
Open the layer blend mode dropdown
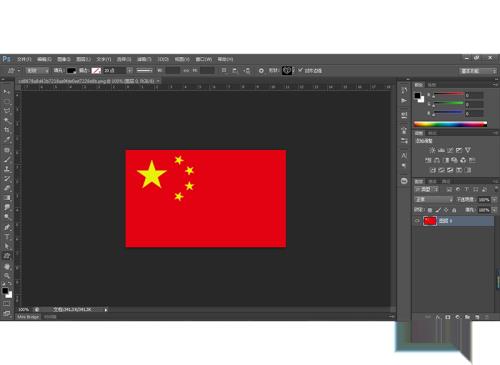coord(434,199)
